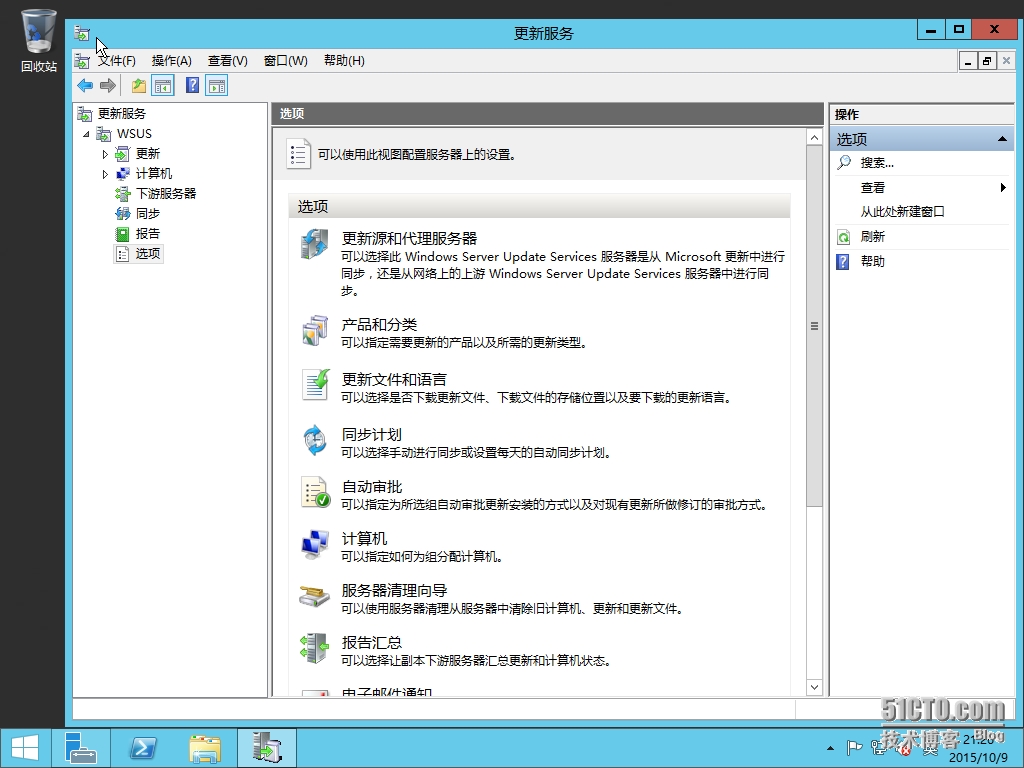Click 搜索... action text
The height and width of the screenshot is (768, 1024).
877,163
